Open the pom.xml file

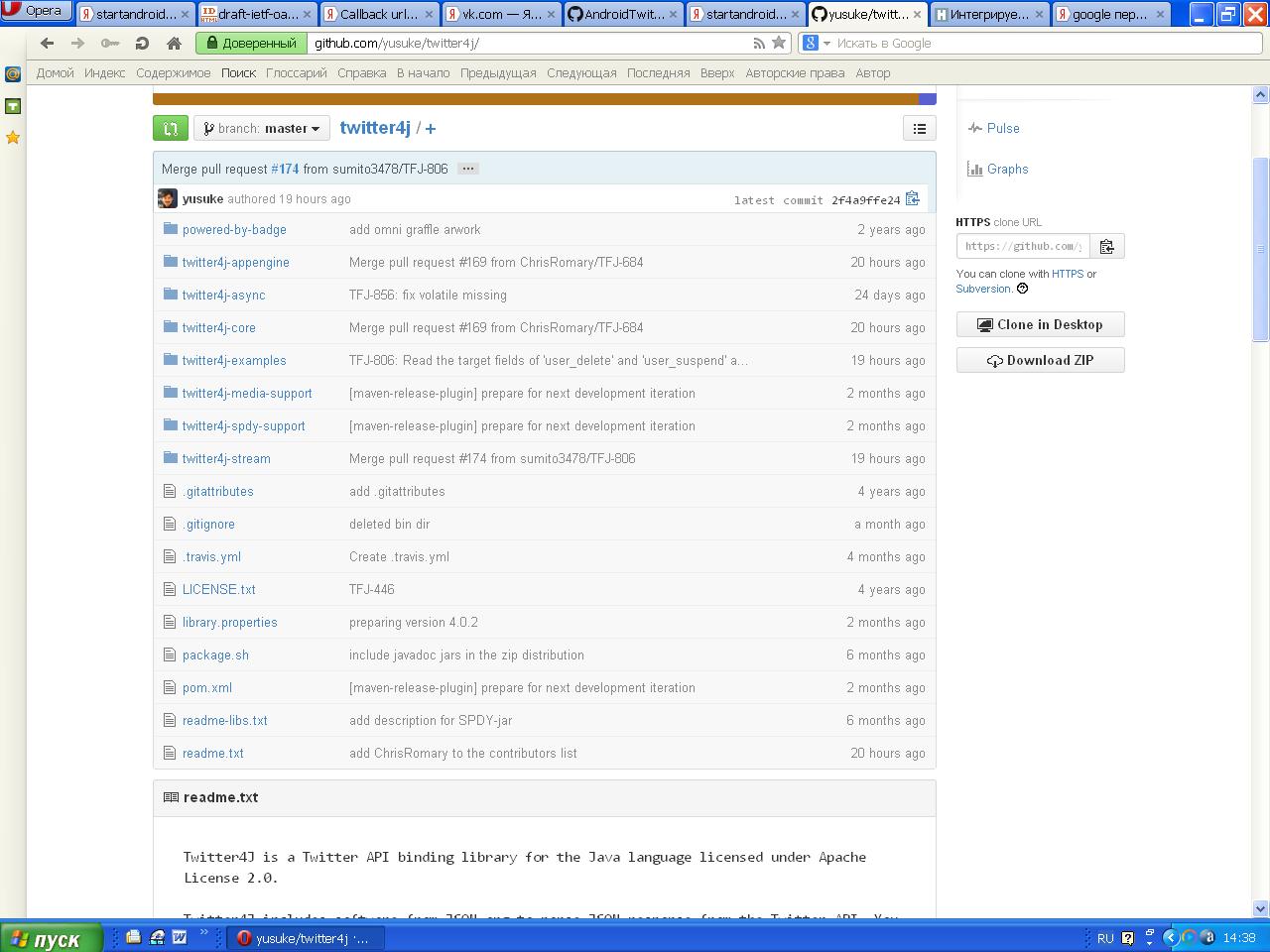click(207, 687)
